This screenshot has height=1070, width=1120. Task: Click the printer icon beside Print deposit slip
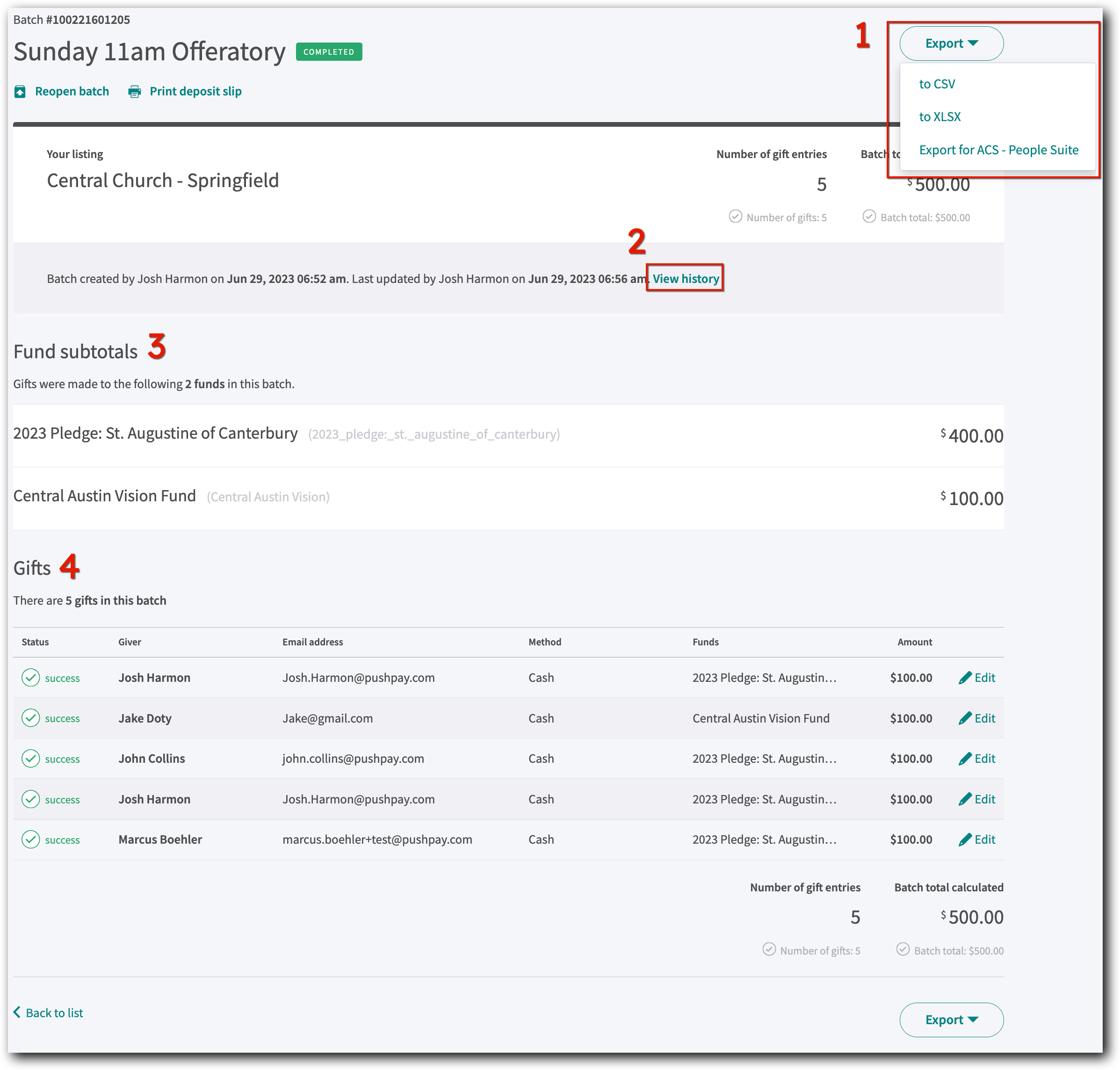click(x=135, y=91)
